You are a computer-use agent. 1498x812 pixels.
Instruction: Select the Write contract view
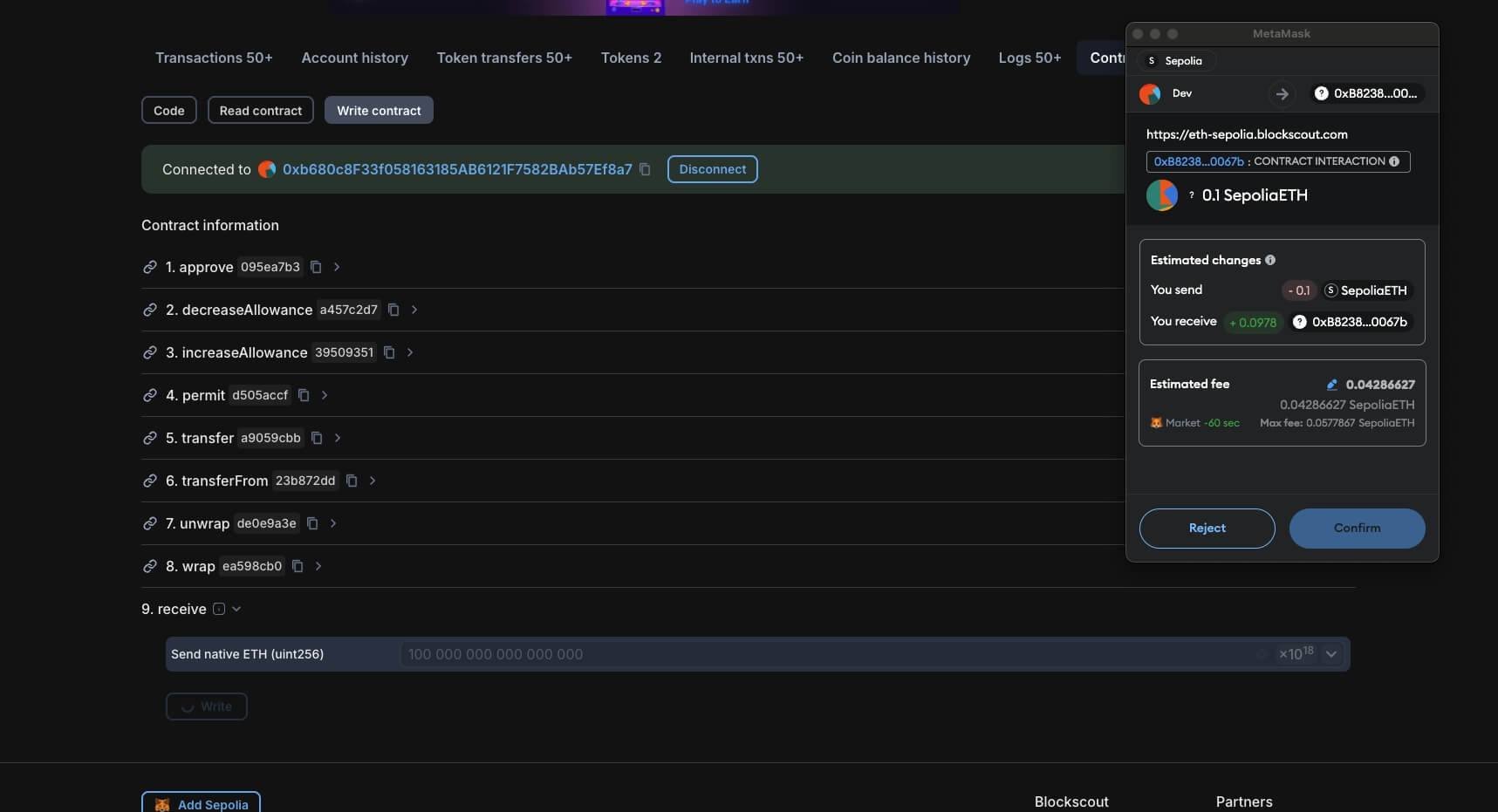(x=379, y=111)
